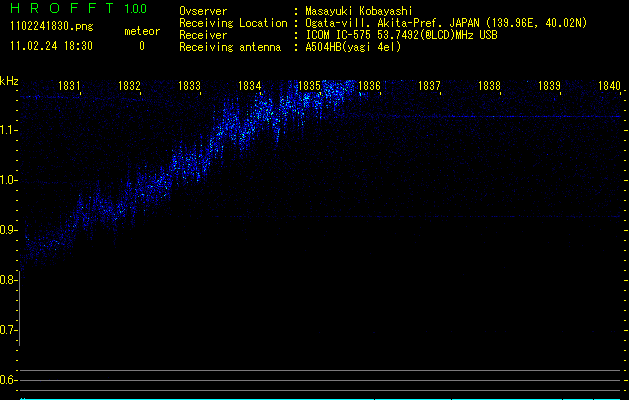Click the ICOM IC-575 53.7492 MHz USB text
Screen dimensions: 629x400
point(401,35)
